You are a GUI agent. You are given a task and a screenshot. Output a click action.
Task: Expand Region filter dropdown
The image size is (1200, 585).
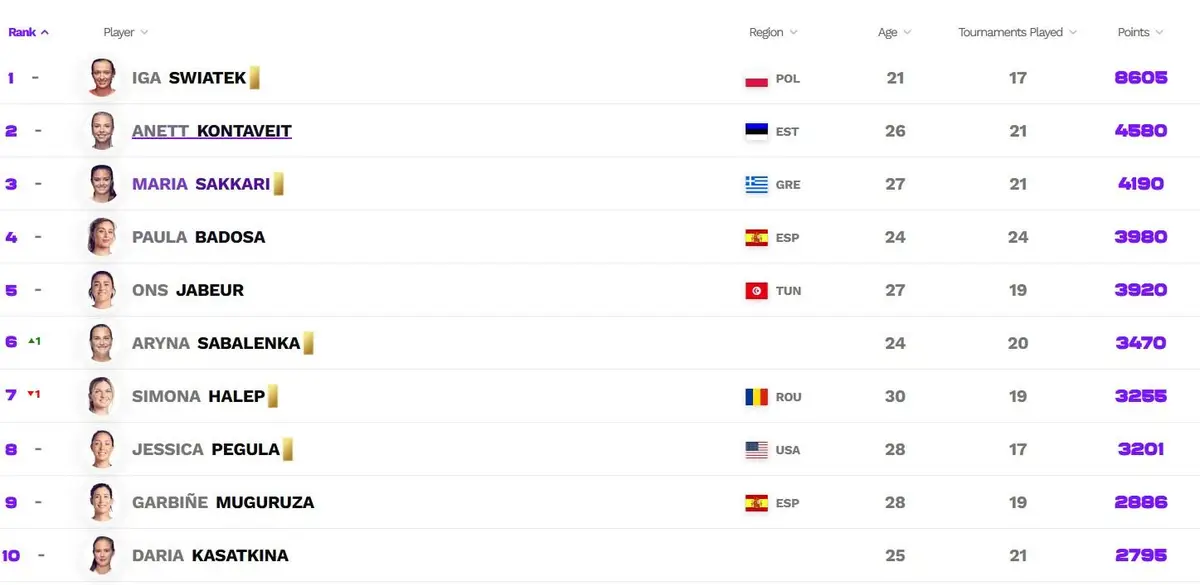[x=773, y=32]
